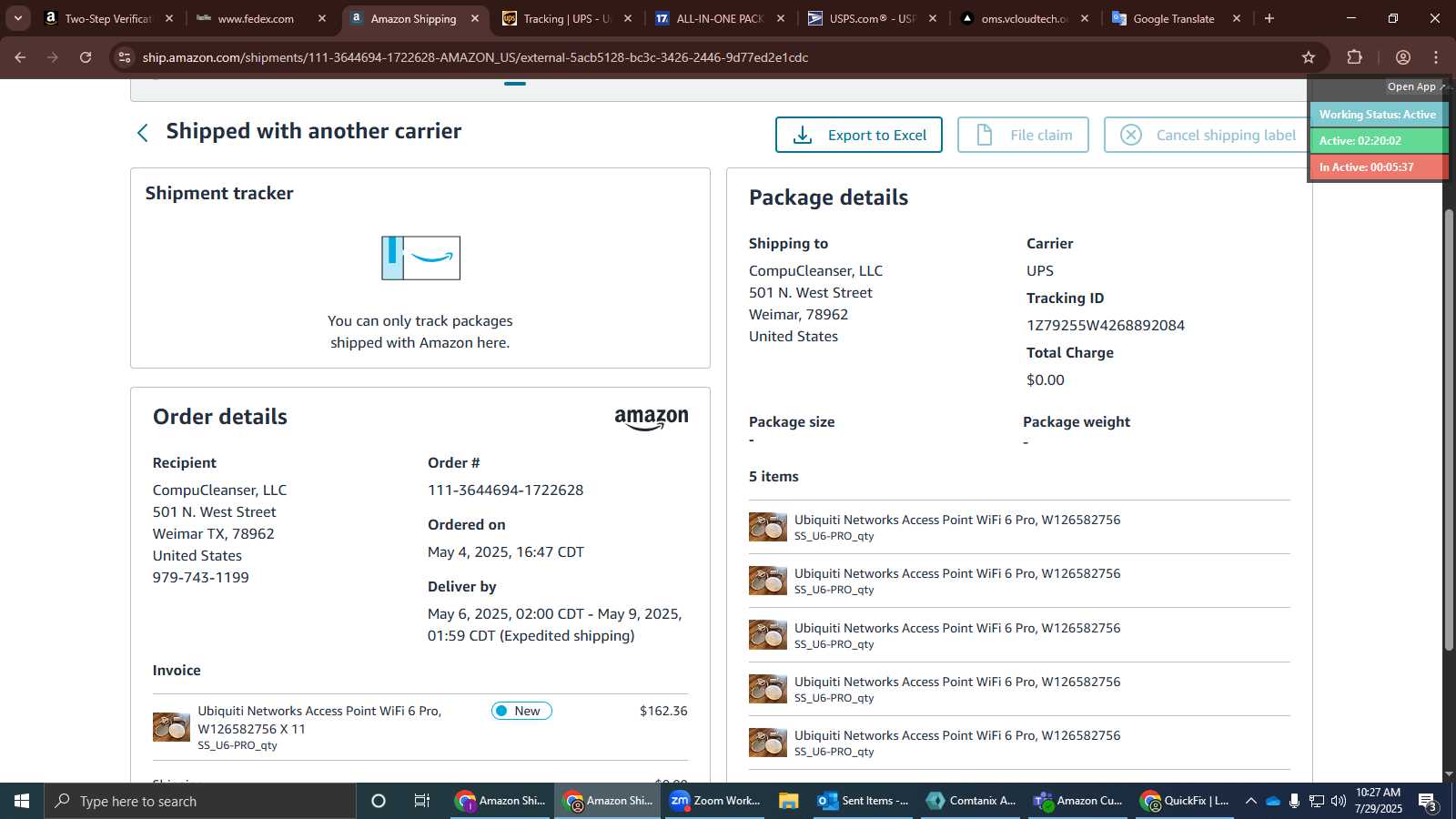Open the browser extensions puzzle icon
Screen dimensions: 1456x819
[x=1354, y=57]
